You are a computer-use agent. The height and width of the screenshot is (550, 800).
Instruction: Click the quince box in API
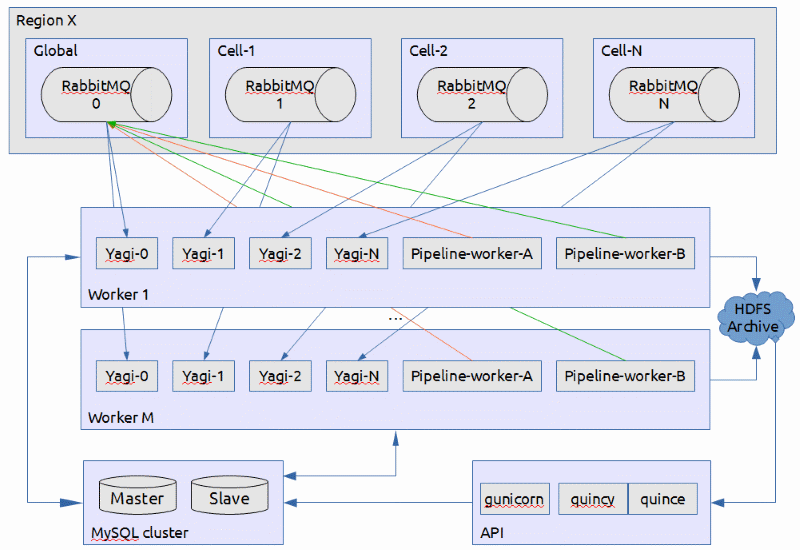[662, 498]
